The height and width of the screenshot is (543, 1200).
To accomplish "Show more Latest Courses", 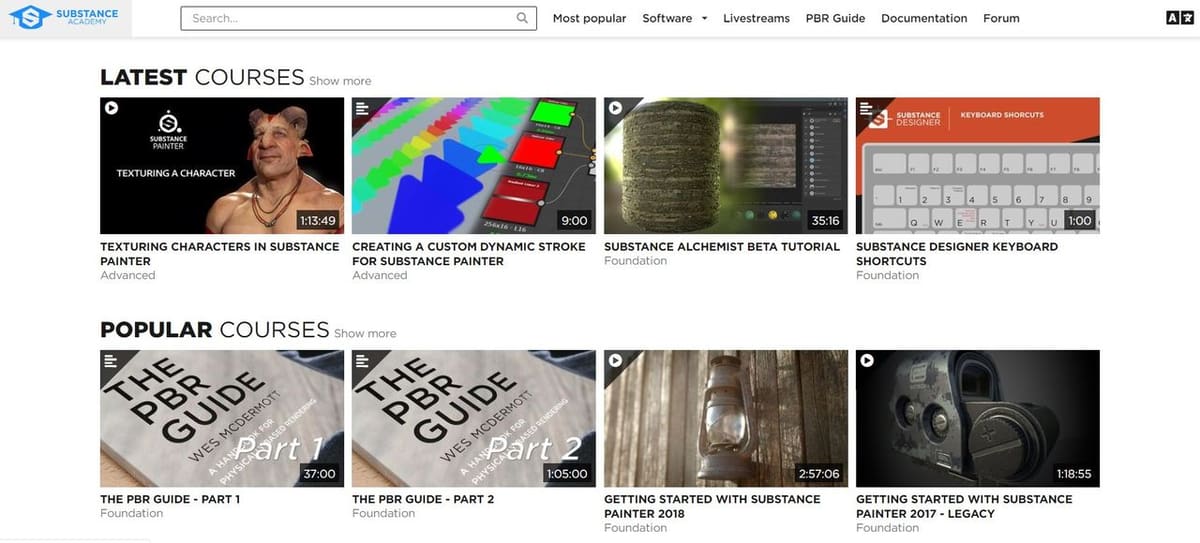I will coord(340,81).
